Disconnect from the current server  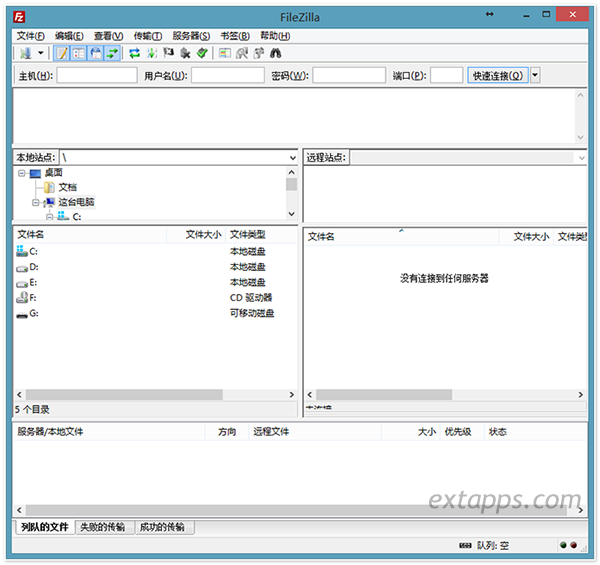pos(186,53)
